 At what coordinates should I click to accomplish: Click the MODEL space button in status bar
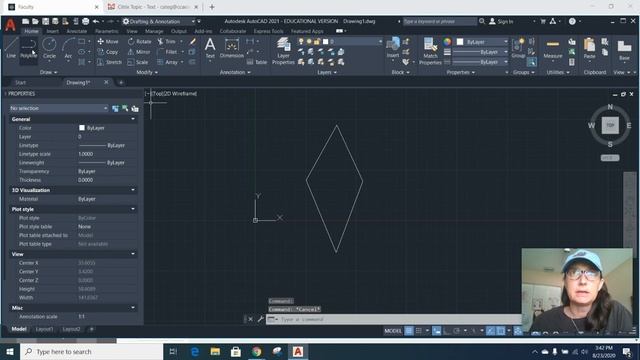(x=393, y=331)
